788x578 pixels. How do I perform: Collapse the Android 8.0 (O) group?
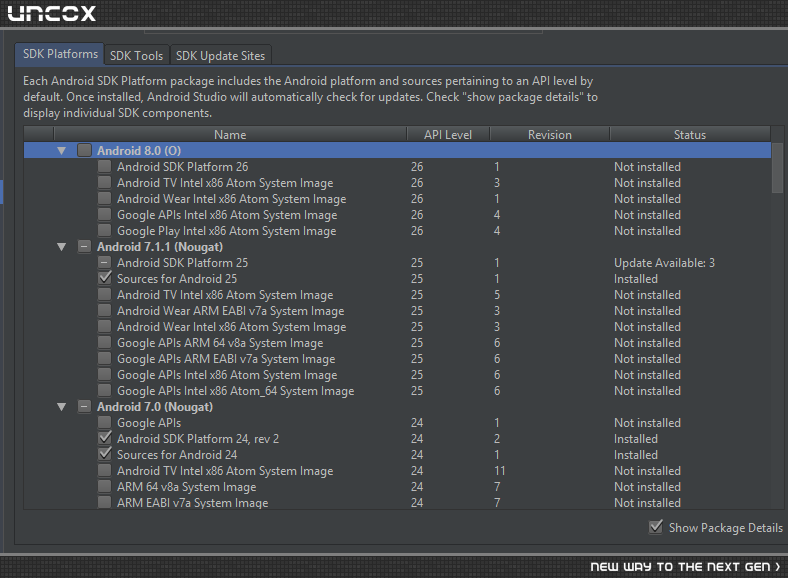point(62,151)
